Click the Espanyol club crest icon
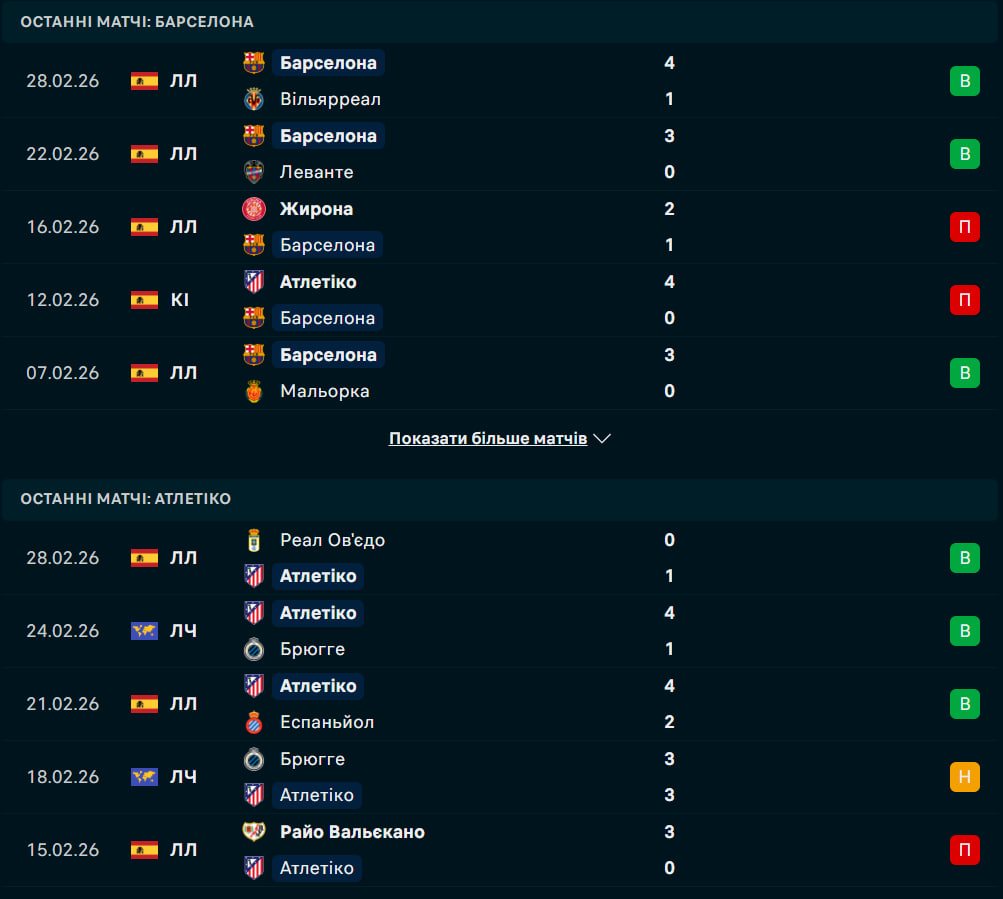This screenshot has width=1003, height=899. click(x=254, y=722)
